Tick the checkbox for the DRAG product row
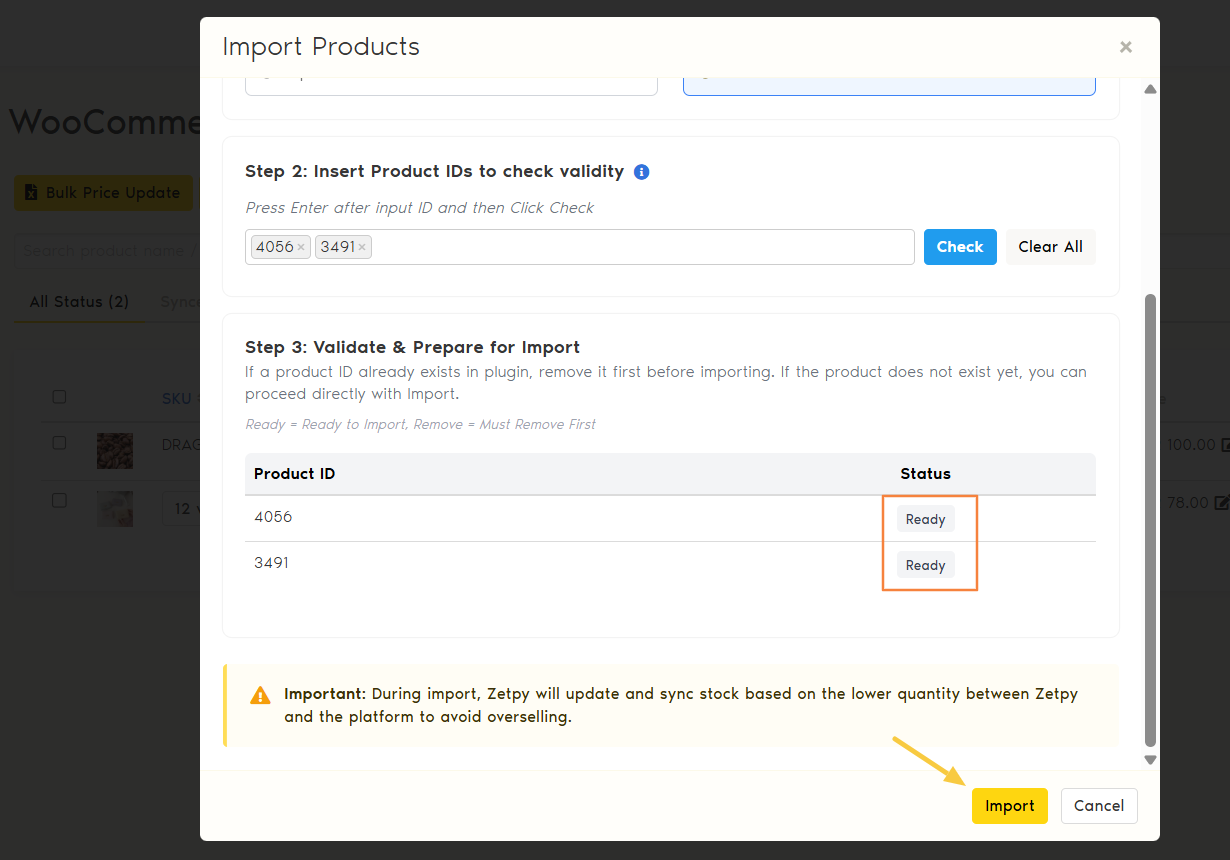The image size is (1230, 860). pyautogui.click(x=59, y=443)
